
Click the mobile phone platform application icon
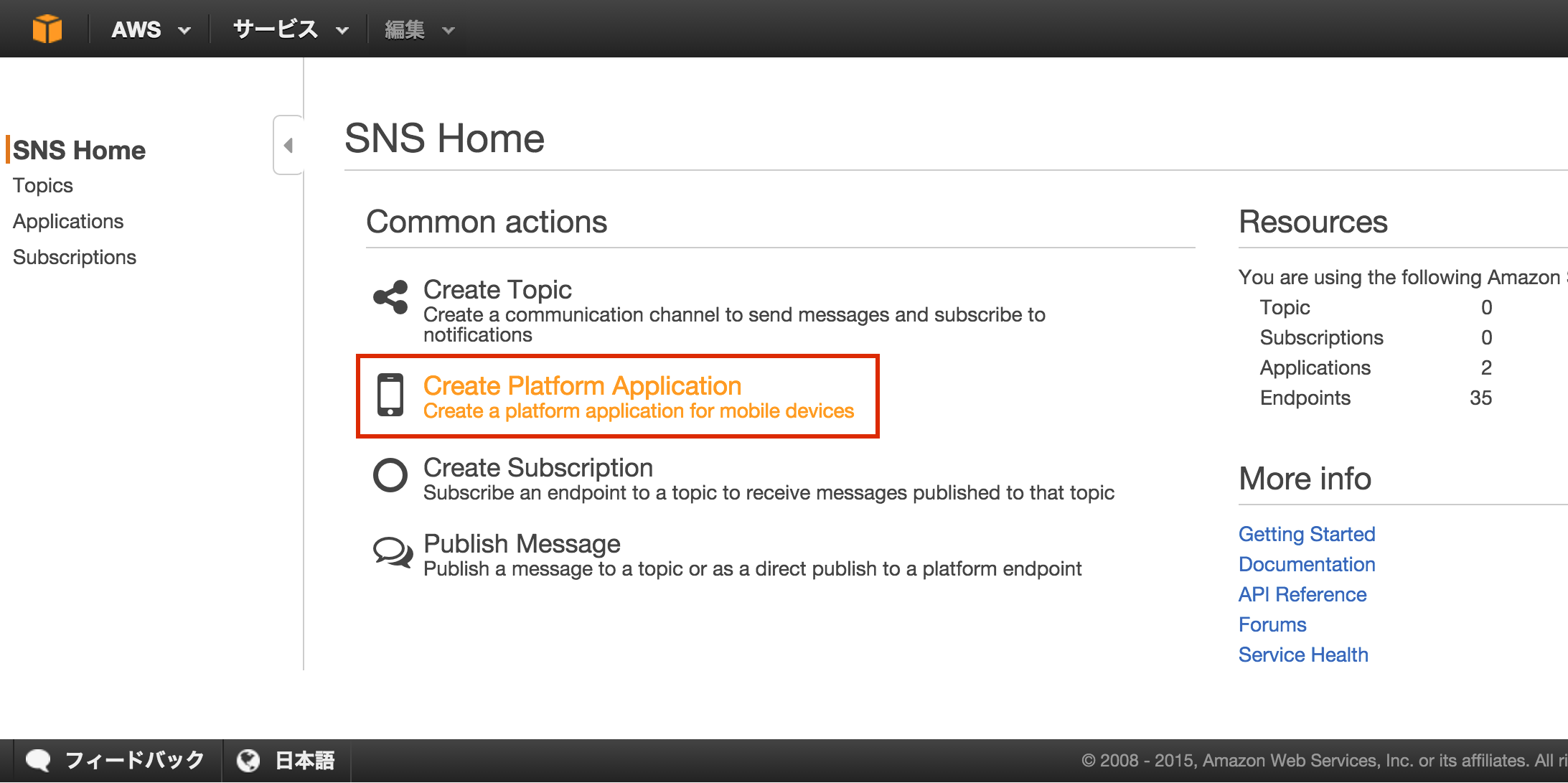point(390,395)
